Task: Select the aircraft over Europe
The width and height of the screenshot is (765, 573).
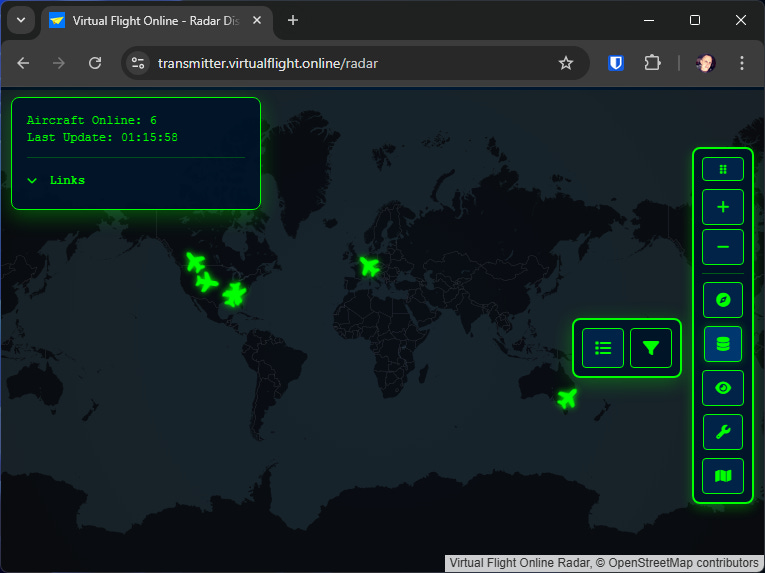Action: click(370, 266)
